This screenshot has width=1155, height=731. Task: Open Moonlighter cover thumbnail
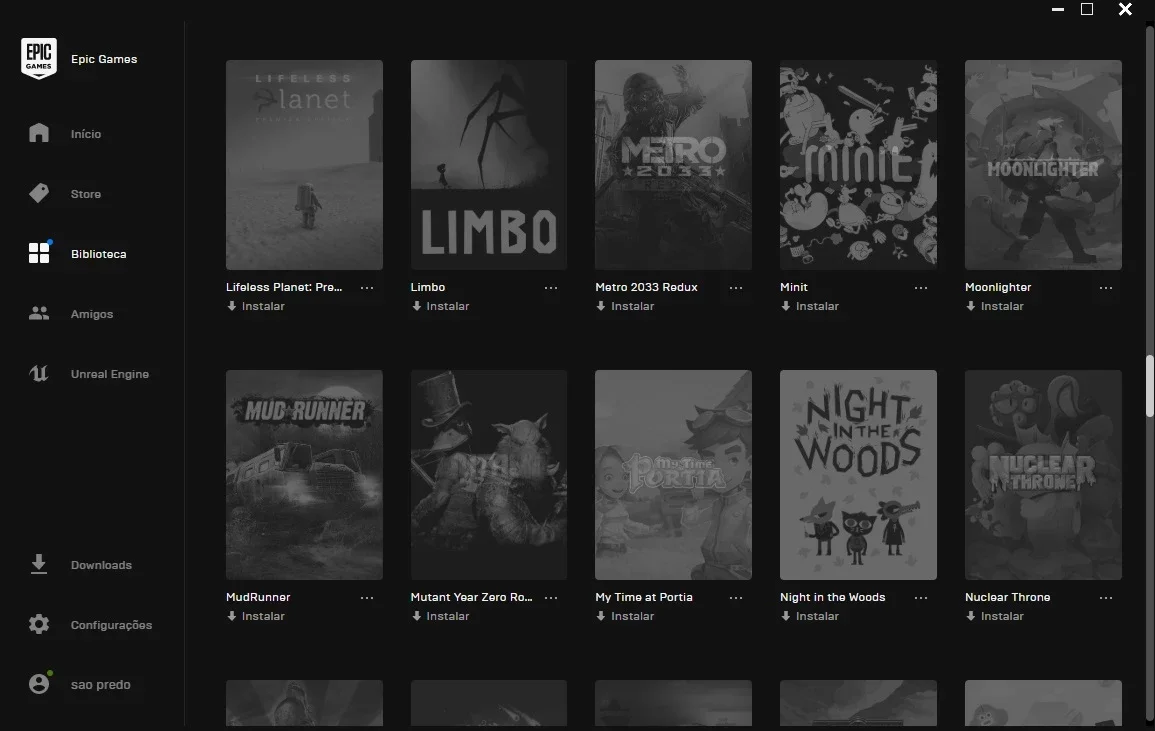pos(1043,164)
